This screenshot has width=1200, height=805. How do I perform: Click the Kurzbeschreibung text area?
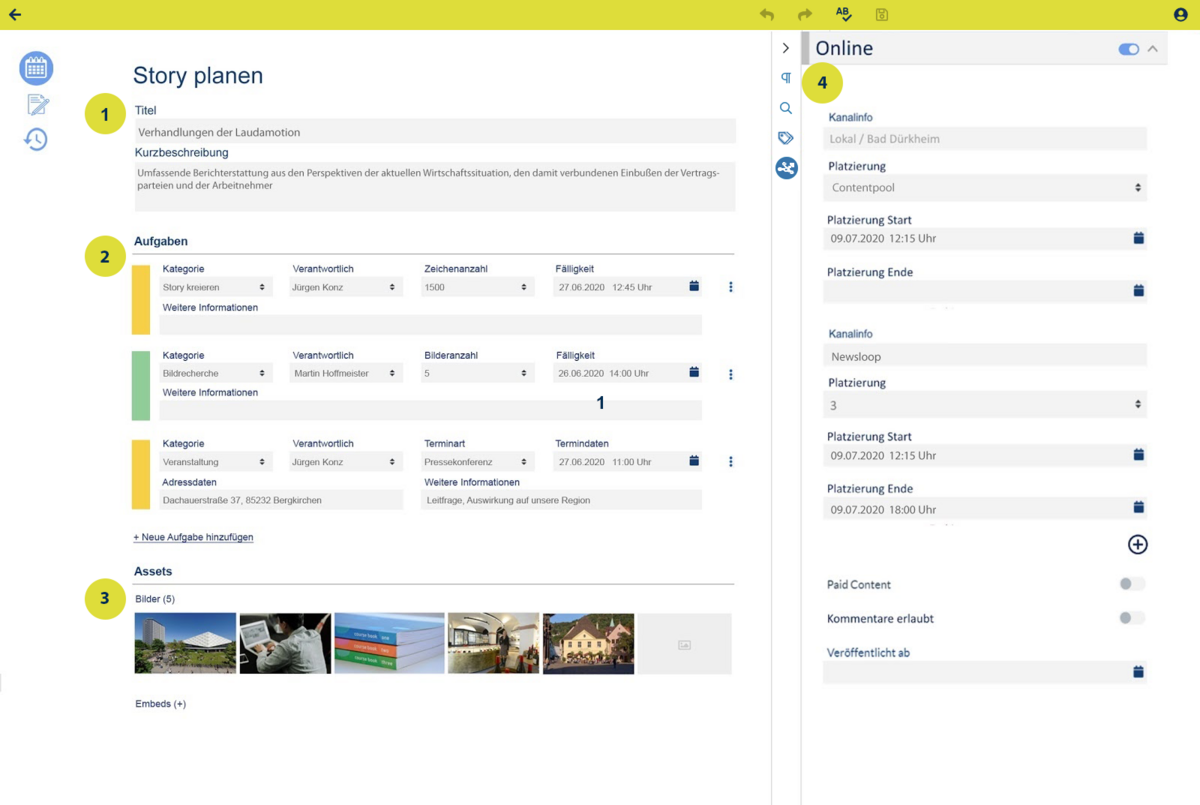pyautogui.click(x=435, y=186)
